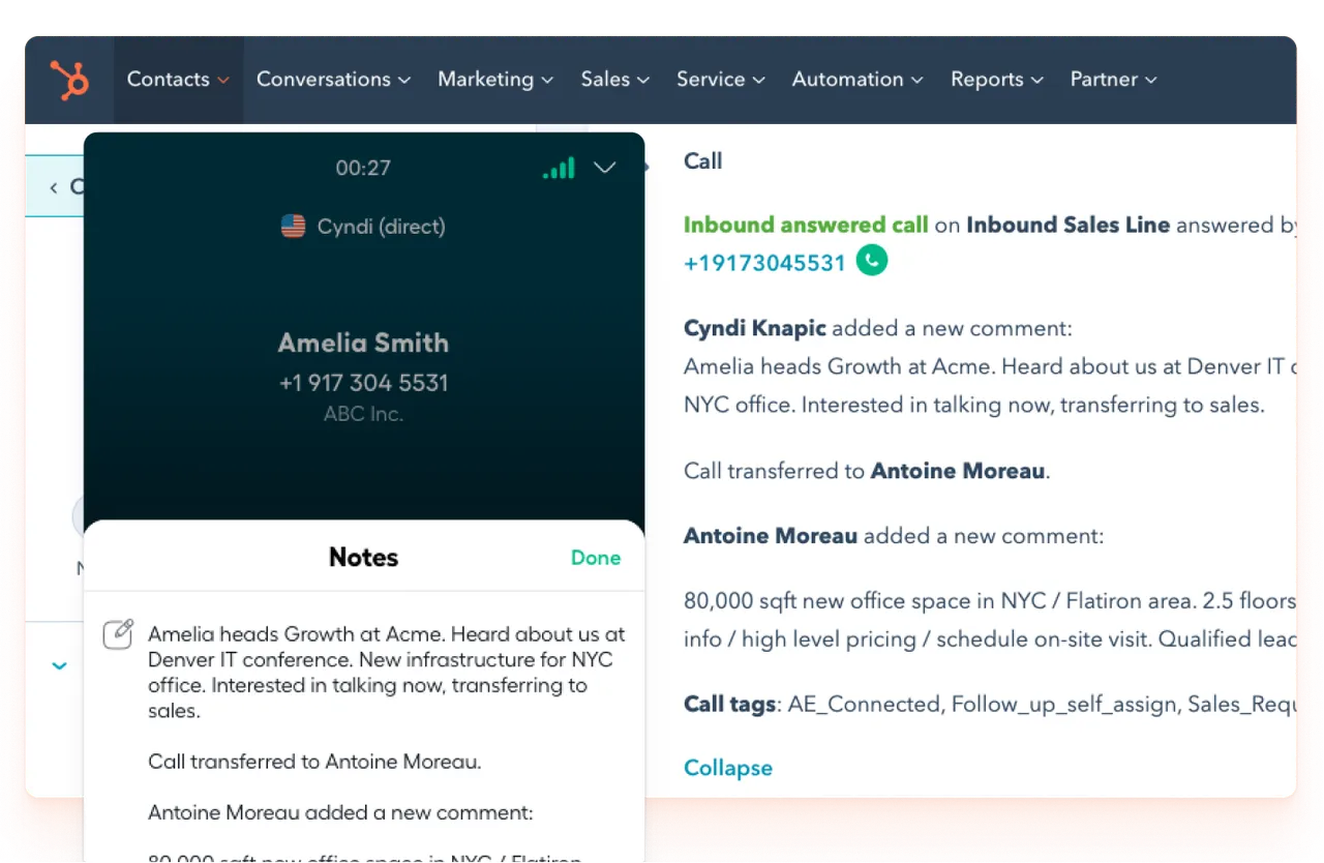
Task: Open the Service dropdown menu
Action: point(720,80)
